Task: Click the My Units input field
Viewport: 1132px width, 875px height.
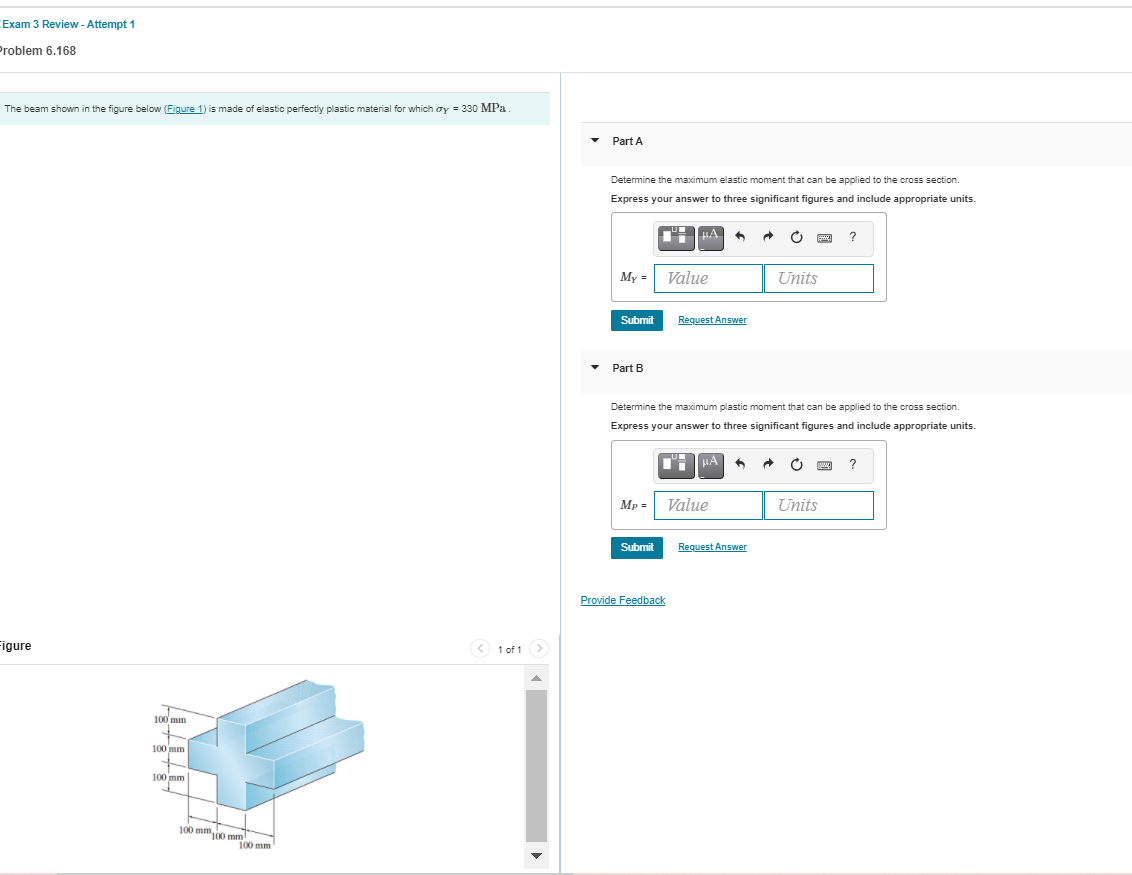Action: click(x=819, y=278)
